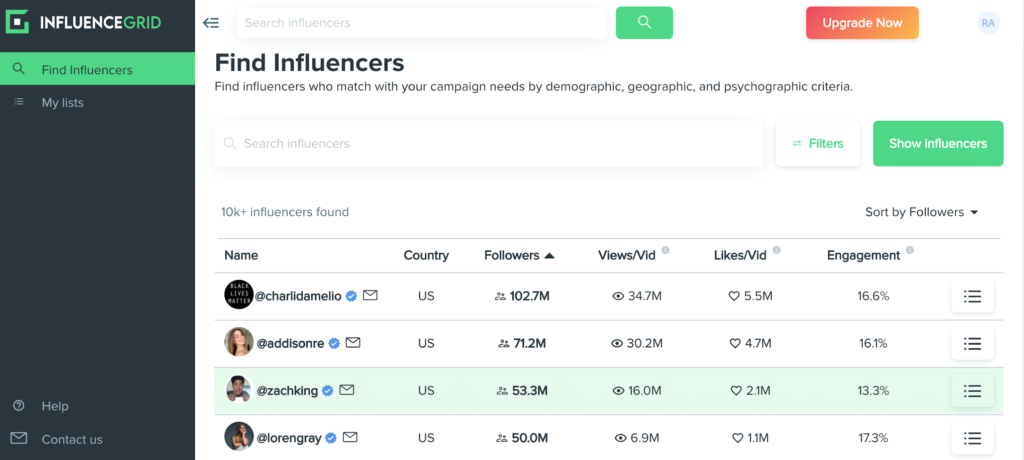Click the Engagement column header
This screenshot has width=1024, height=460.
[863, 255]
